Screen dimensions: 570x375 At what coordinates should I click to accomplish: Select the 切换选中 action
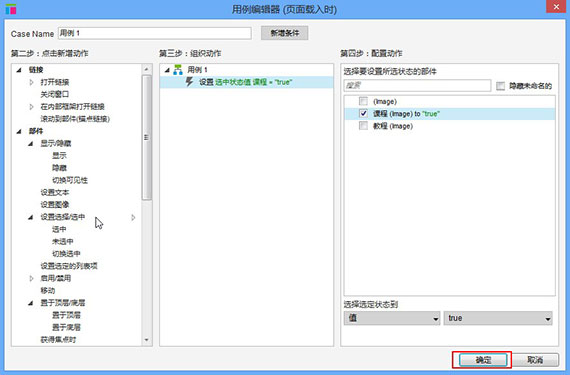point(66,254)
